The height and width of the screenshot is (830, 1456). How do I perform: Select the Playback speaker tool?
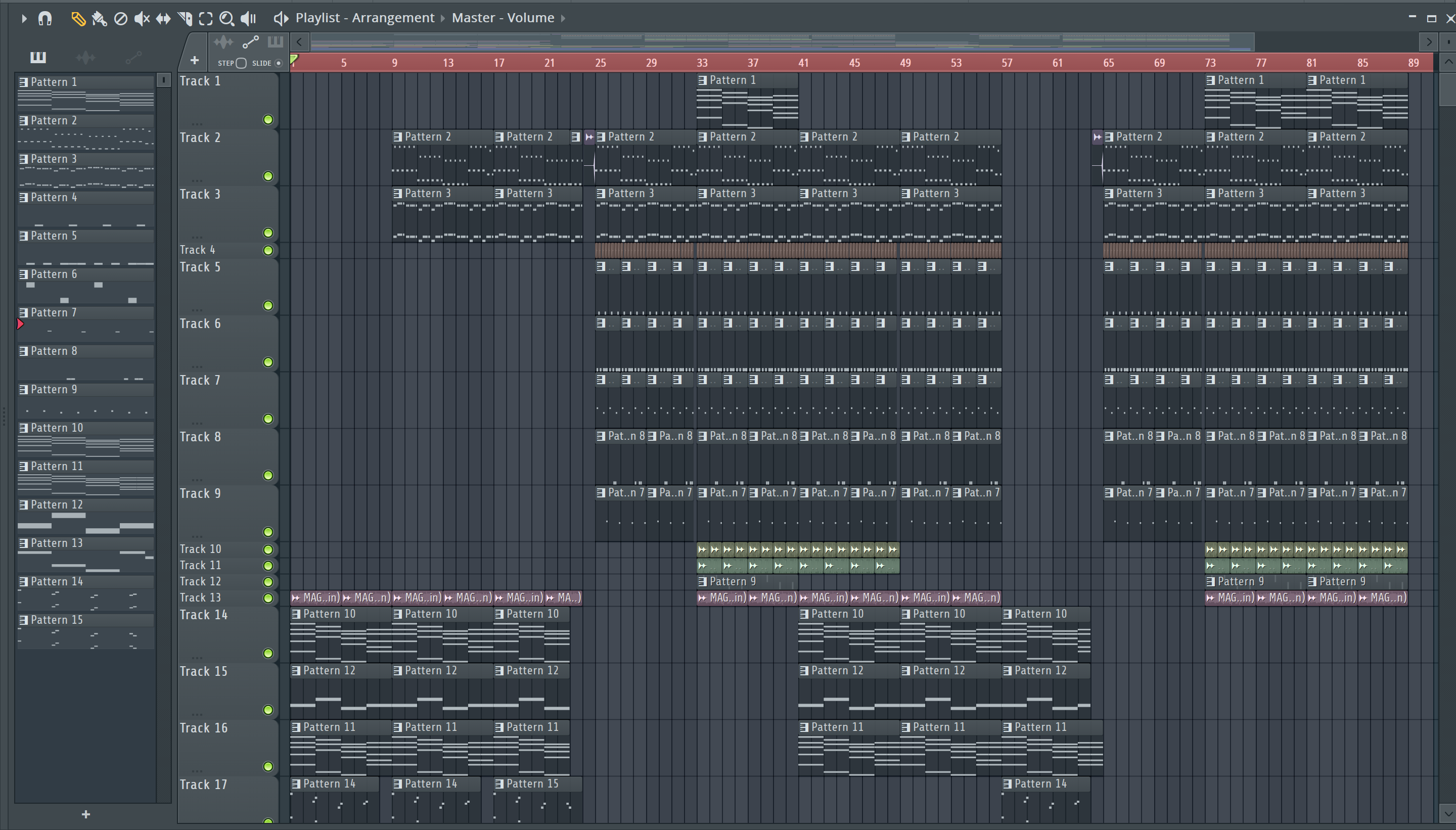[248, 18]
